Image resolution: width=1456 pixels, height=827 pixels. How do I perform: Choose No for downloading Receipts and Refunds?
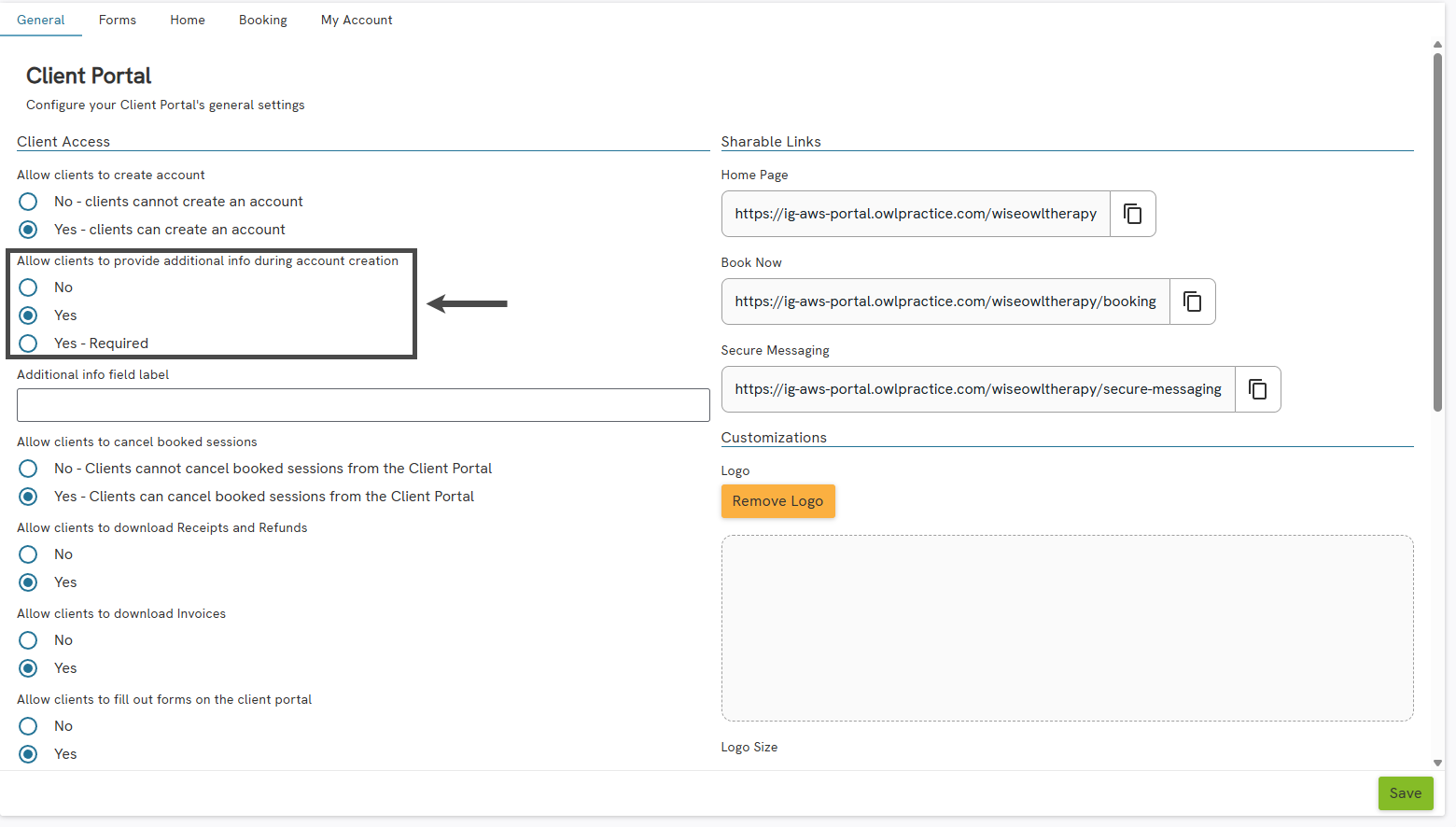point(28,554)
